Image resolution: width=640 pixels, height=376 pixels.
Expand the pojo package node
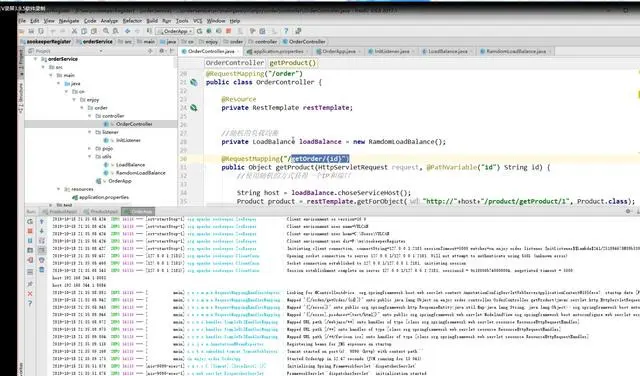90,149
